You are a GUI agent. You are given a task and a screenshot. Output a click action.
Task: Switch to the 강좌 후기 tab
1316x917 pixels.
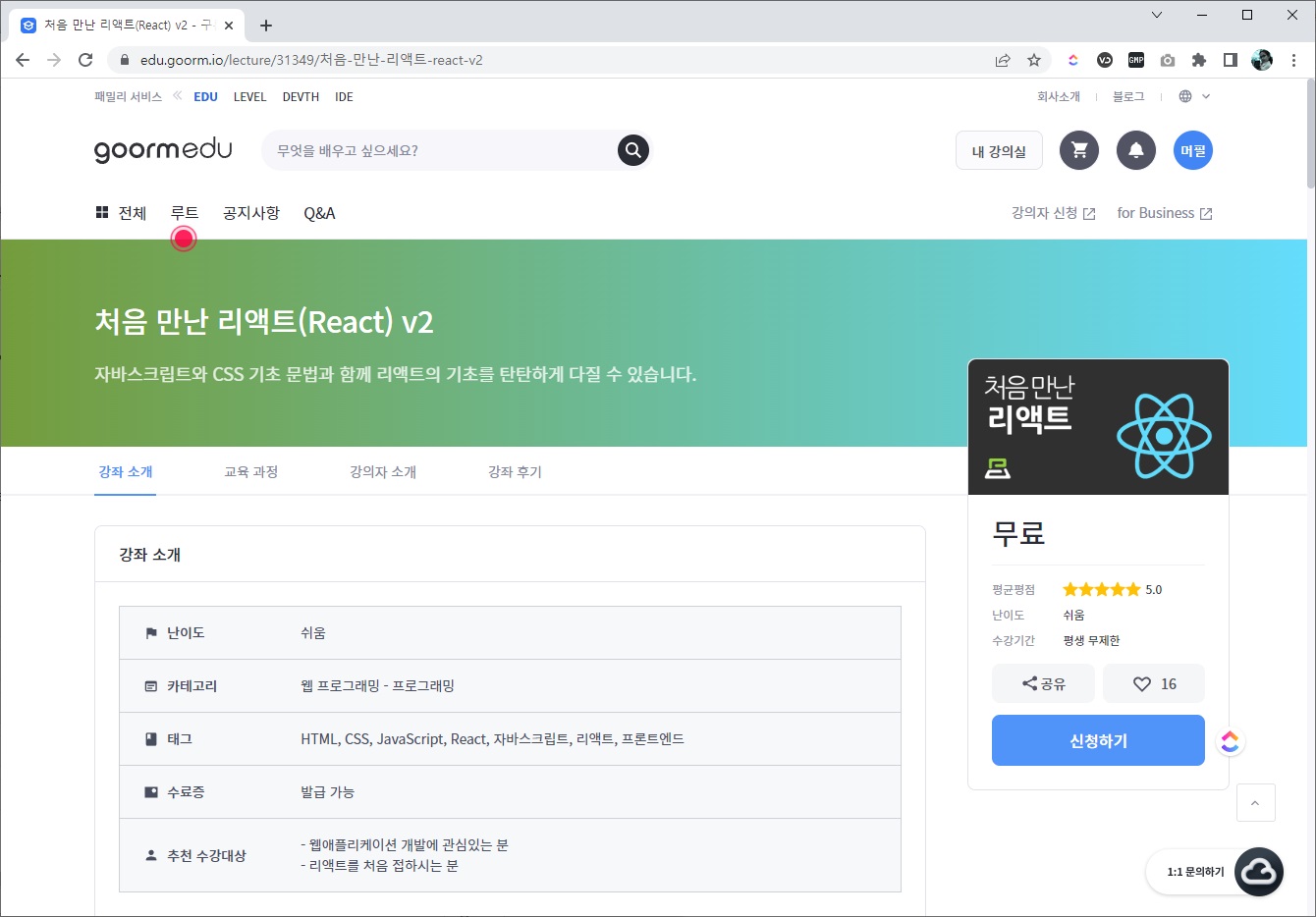pos(515,472)
